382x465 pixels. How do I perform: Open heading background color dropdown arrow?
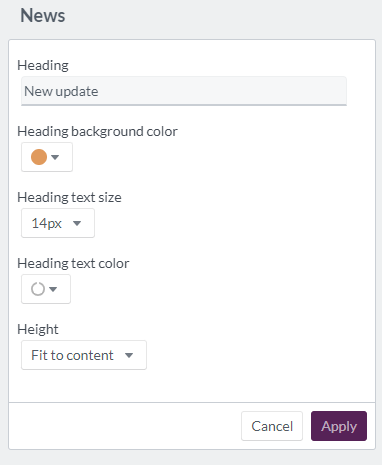(55, 157)
